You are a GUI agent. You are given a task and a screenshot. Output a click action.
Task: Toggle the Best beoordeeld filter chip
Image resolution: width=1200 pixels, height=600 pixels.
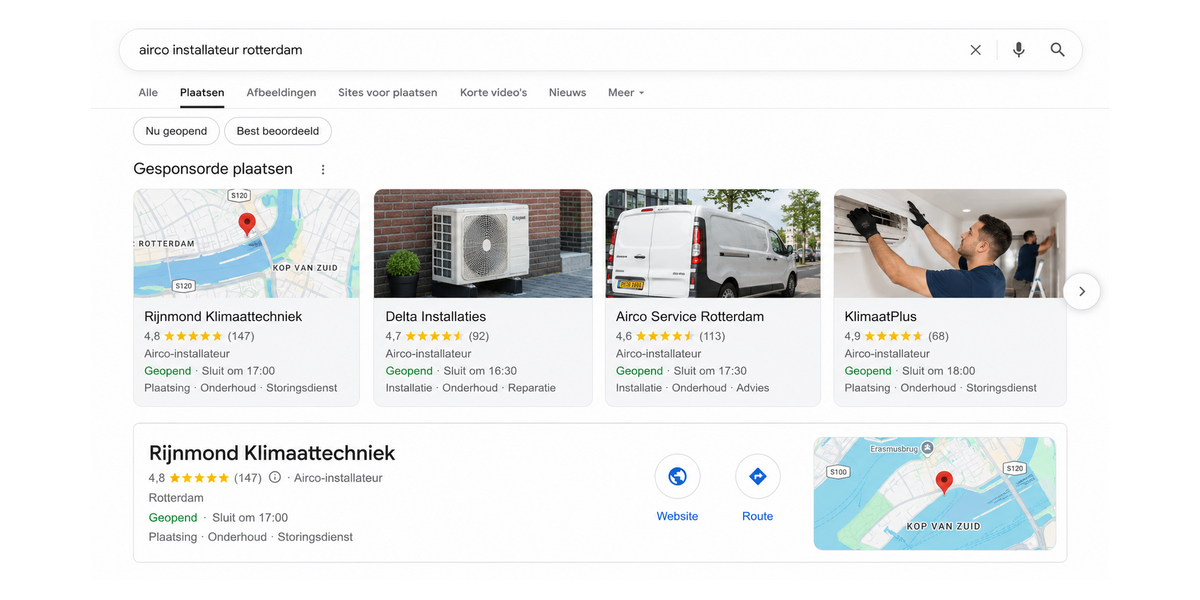coord(278,131)
